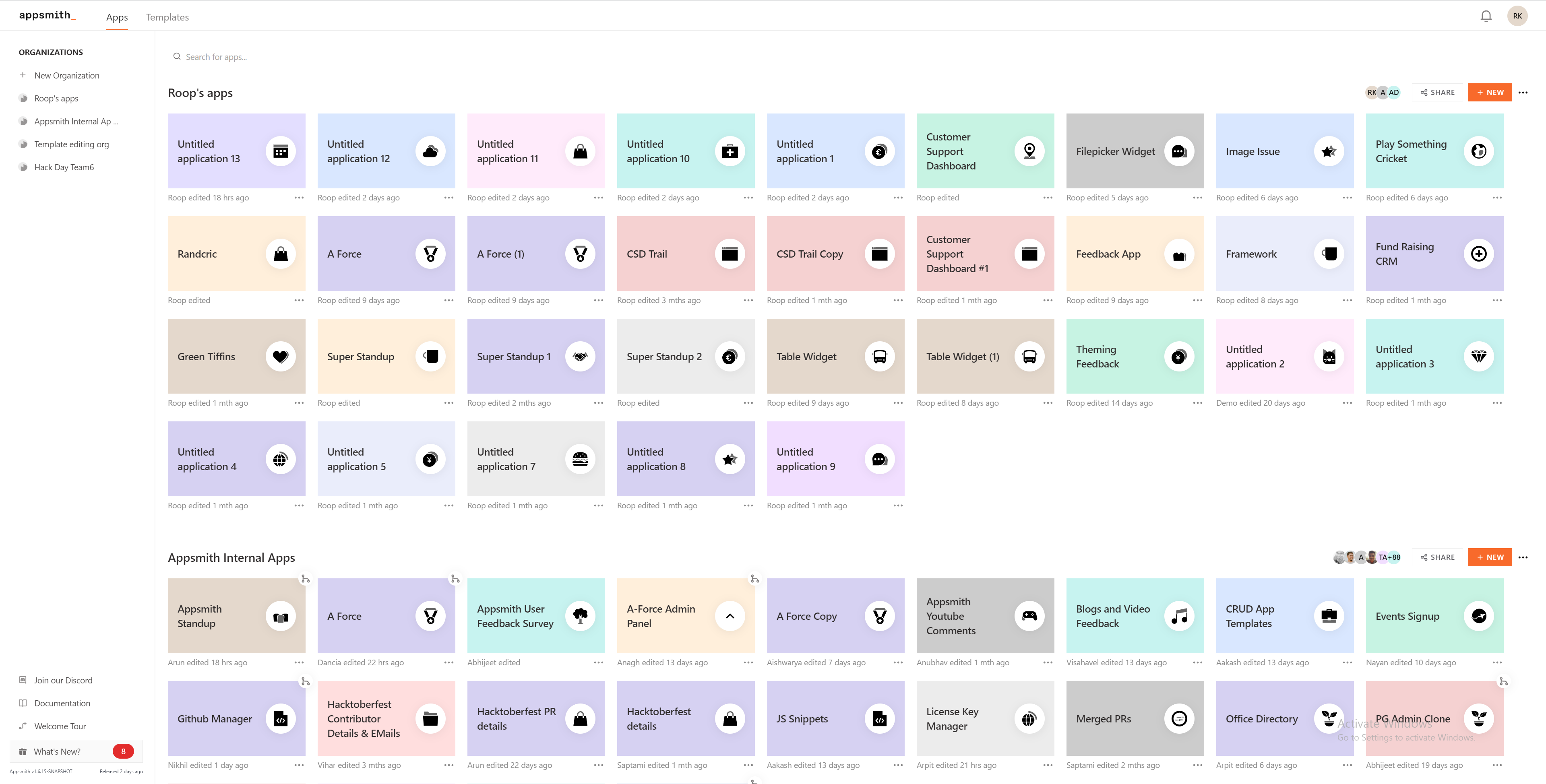1546x784 pixels.
Task: Click the globe icon on License Key Manager
Action: click(x=1029, y=719)
